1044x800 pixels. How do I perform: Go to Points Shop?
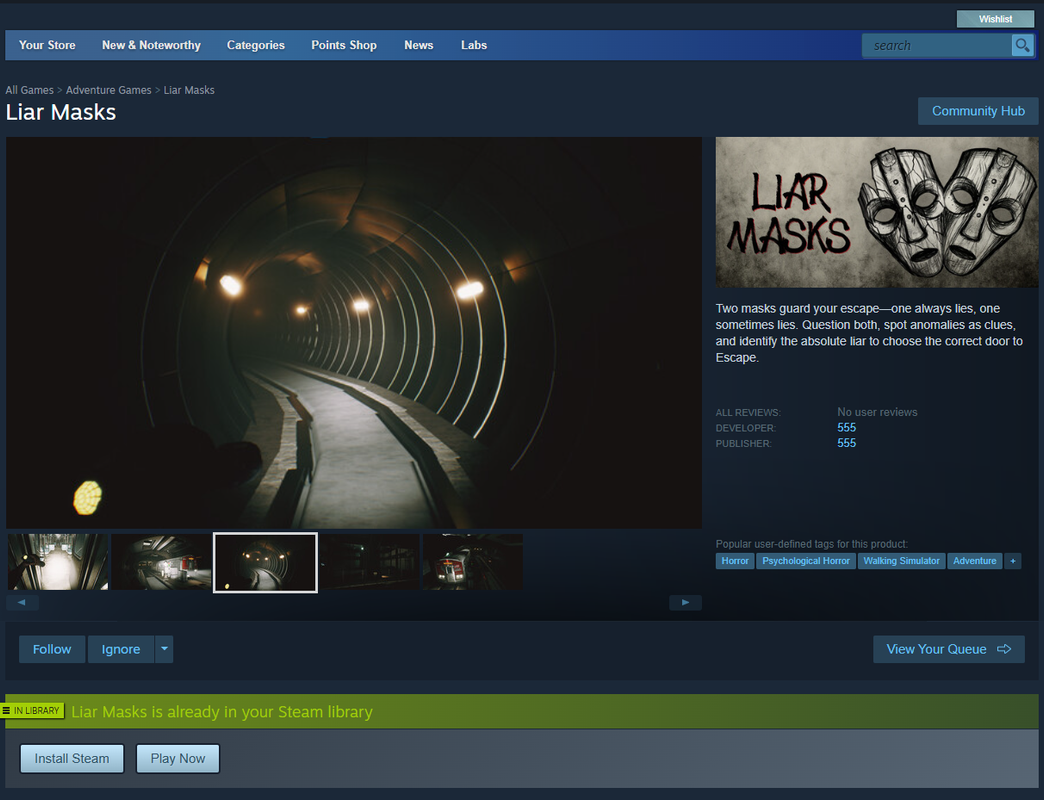click(x=344, y=45)
